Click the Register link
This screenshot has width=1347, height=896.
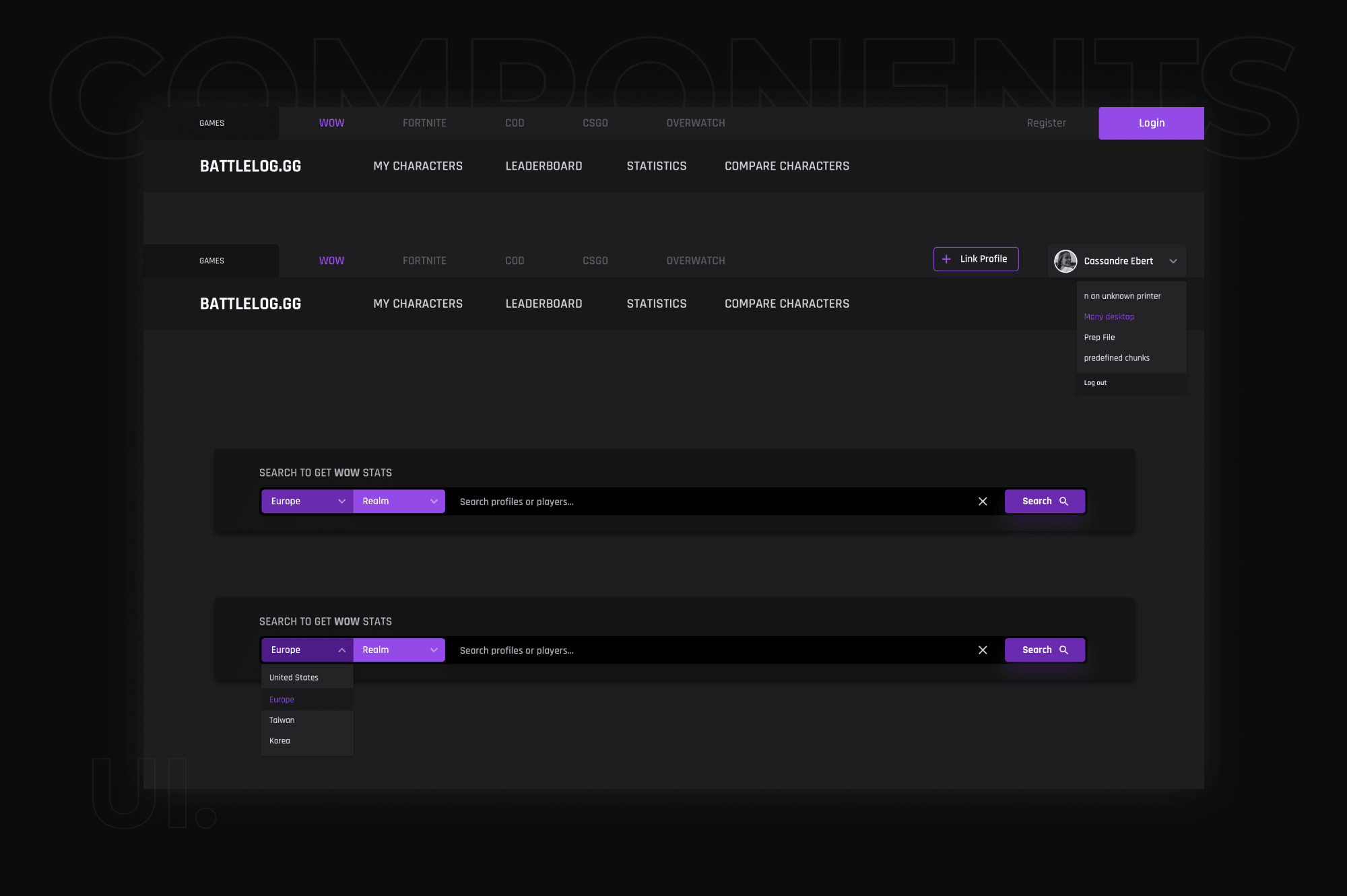tap(1046, 123)
